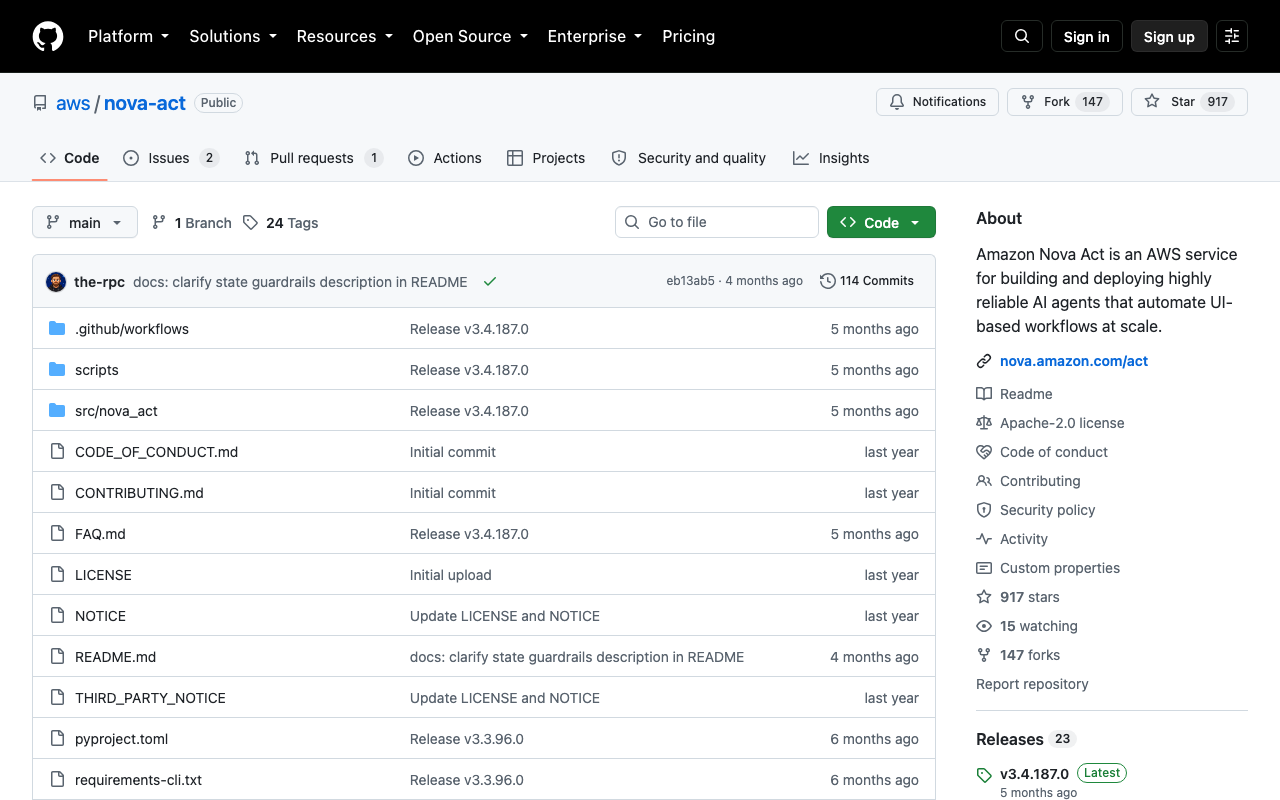Click the repository icon beside aws

coord(40,103)
